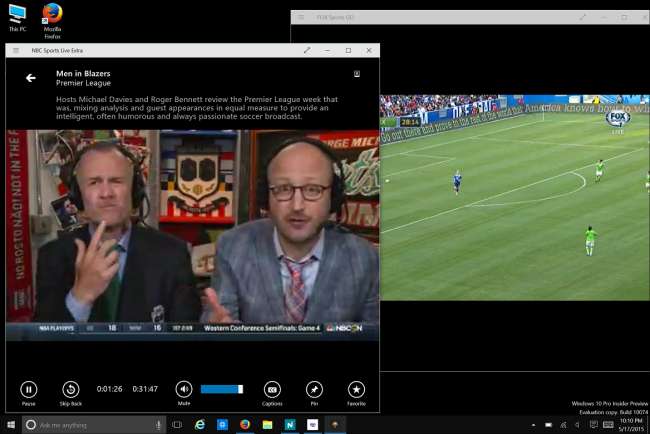Click the total duration 0:31:47
This screenshot has width=650, height=434.
145,389
